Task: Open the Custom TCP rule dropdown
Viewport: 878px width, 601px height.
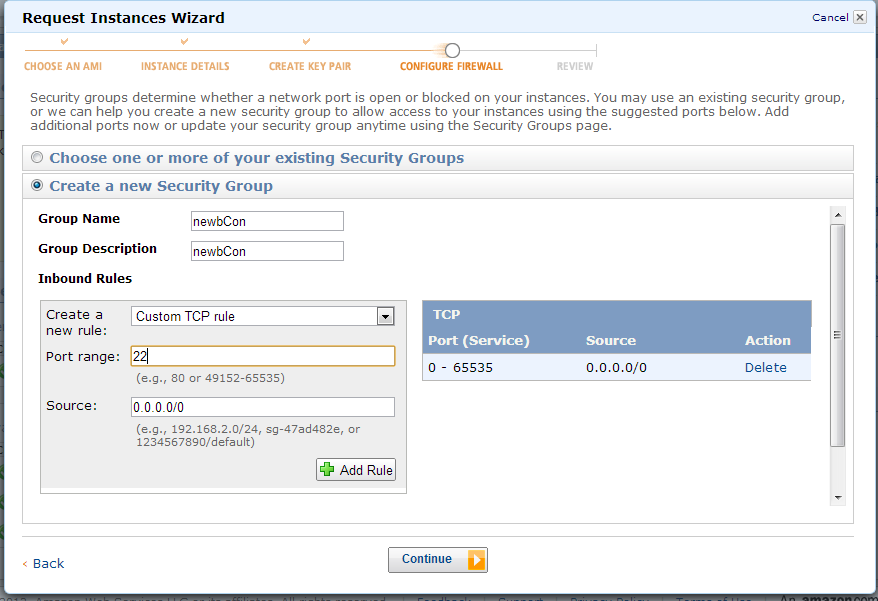Action: pyautogui.click(x=386, y=315)
